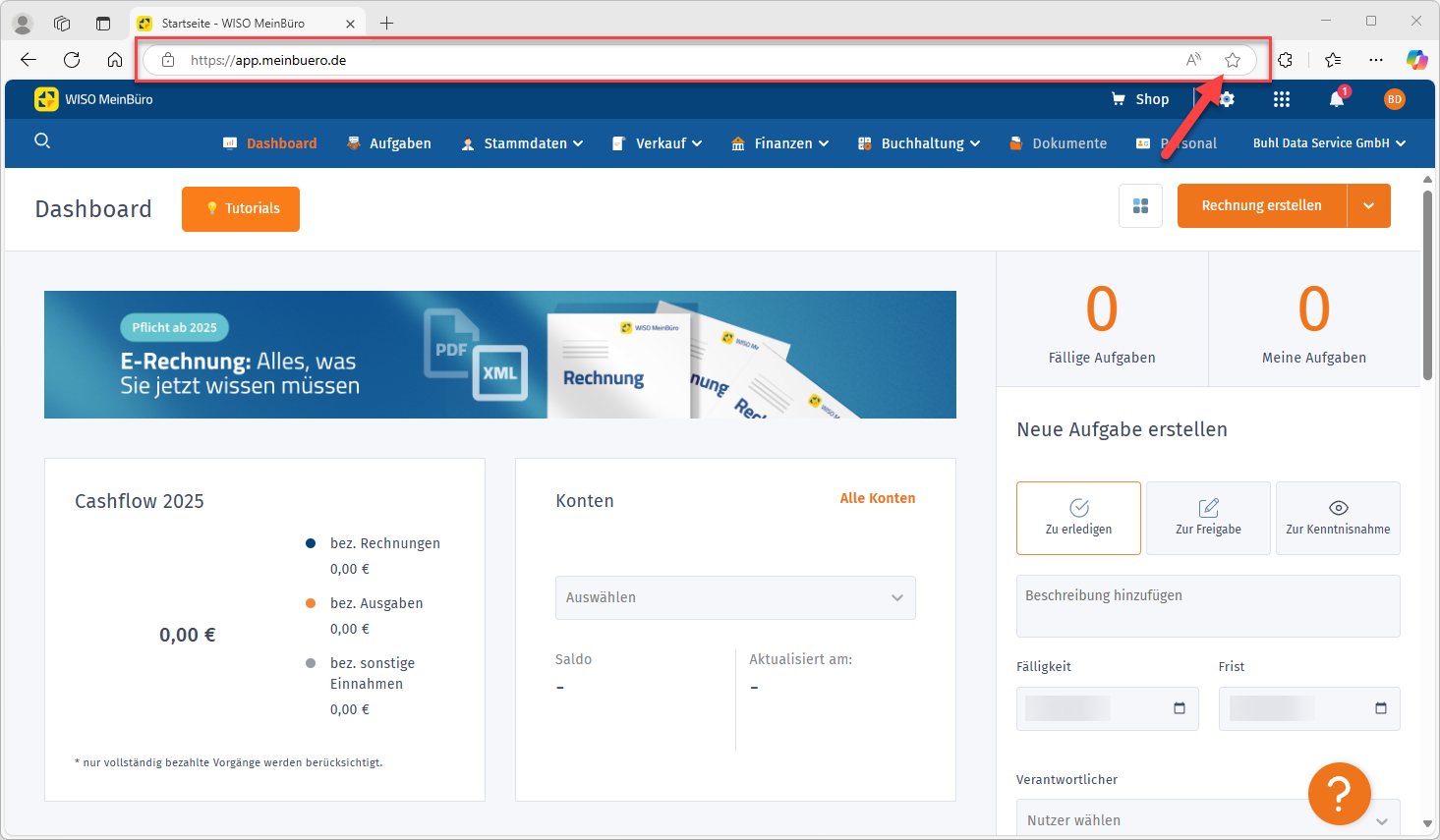Image resolution: width=1440 pixels, height=840 pixels.
Task: Open browser settings and more menu
Action: (x=1376, y=60)
